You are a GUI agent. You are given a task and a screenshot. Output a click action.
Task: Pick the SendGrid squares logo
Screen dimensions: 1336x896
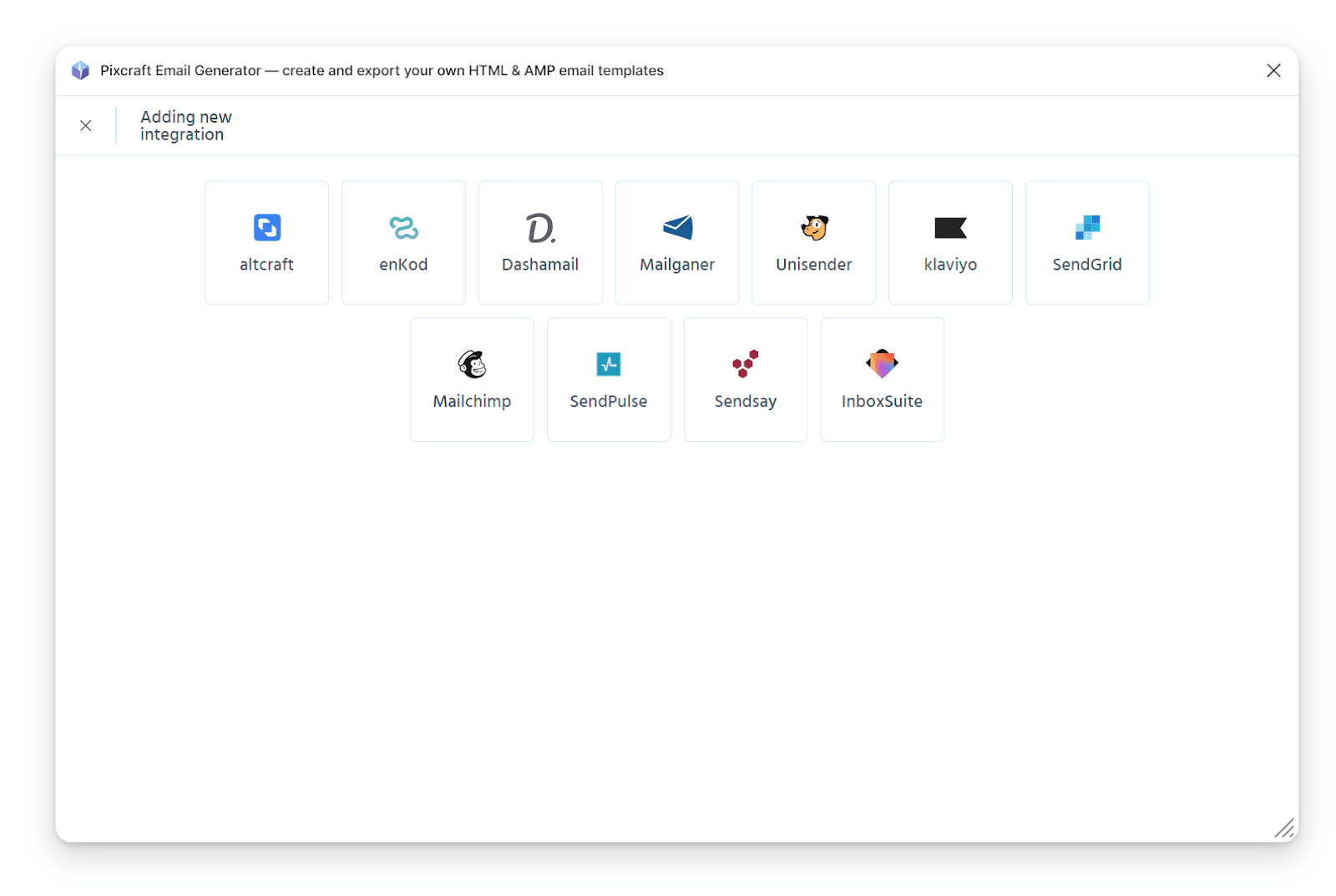click(1087, 227)
